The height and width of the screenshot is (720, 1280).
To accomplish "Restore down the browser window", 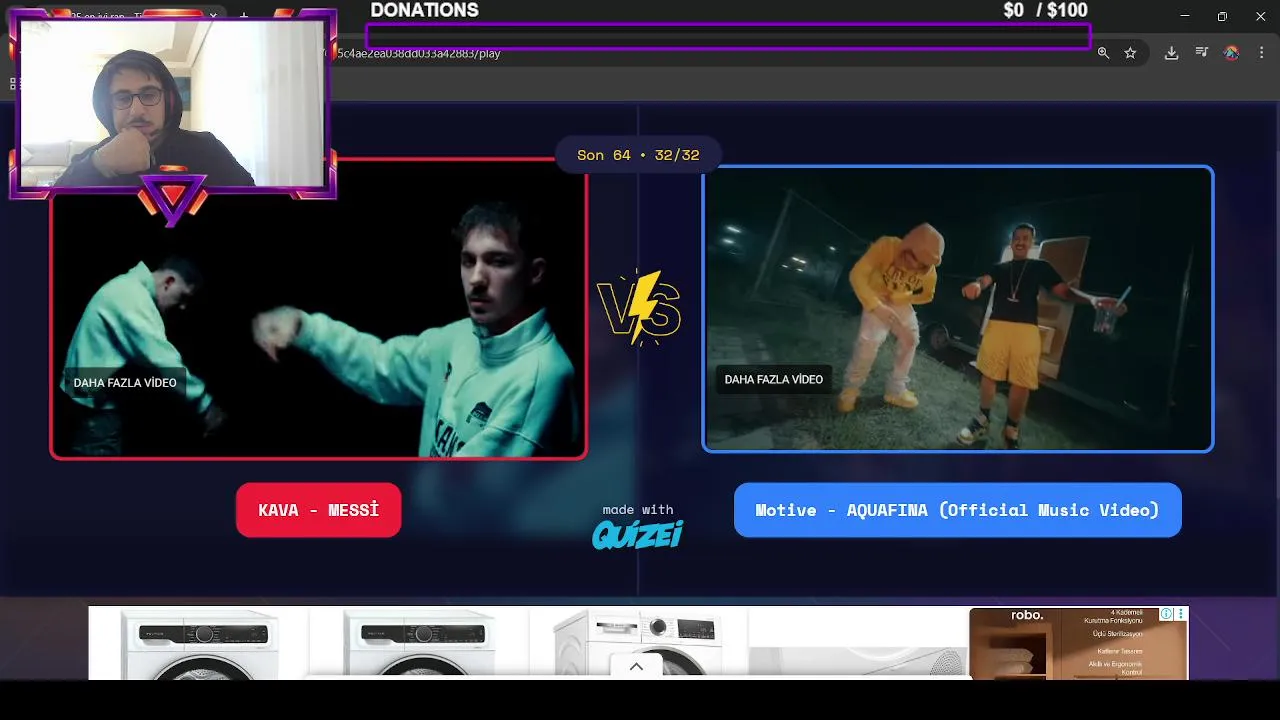I will (1222, 16).
